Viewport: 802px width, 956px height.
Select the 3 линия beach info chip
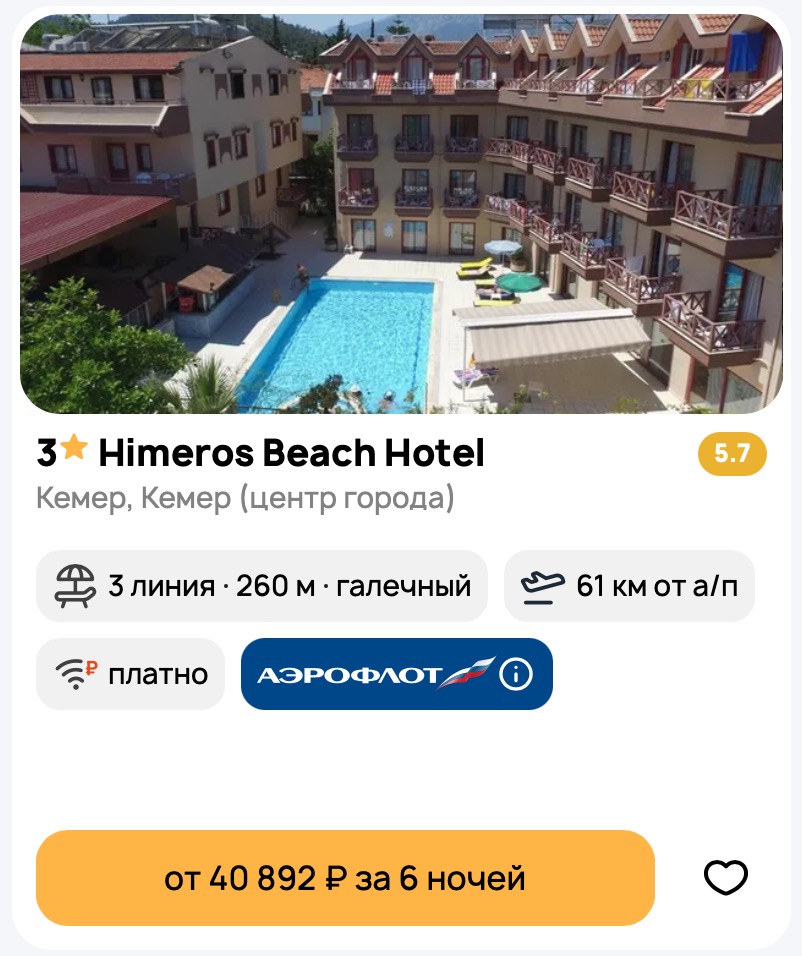click(x=262, y=586)
